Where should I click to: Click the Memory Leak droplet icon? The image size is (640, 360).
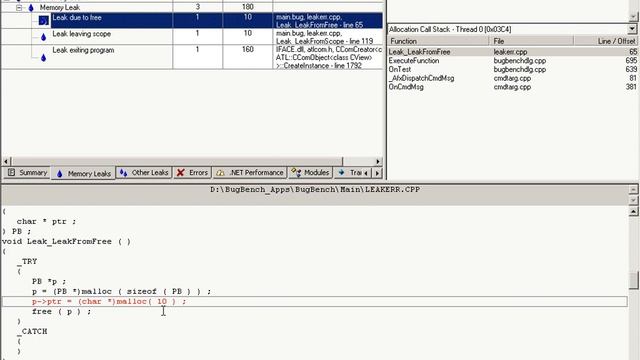tap(31, 7)
